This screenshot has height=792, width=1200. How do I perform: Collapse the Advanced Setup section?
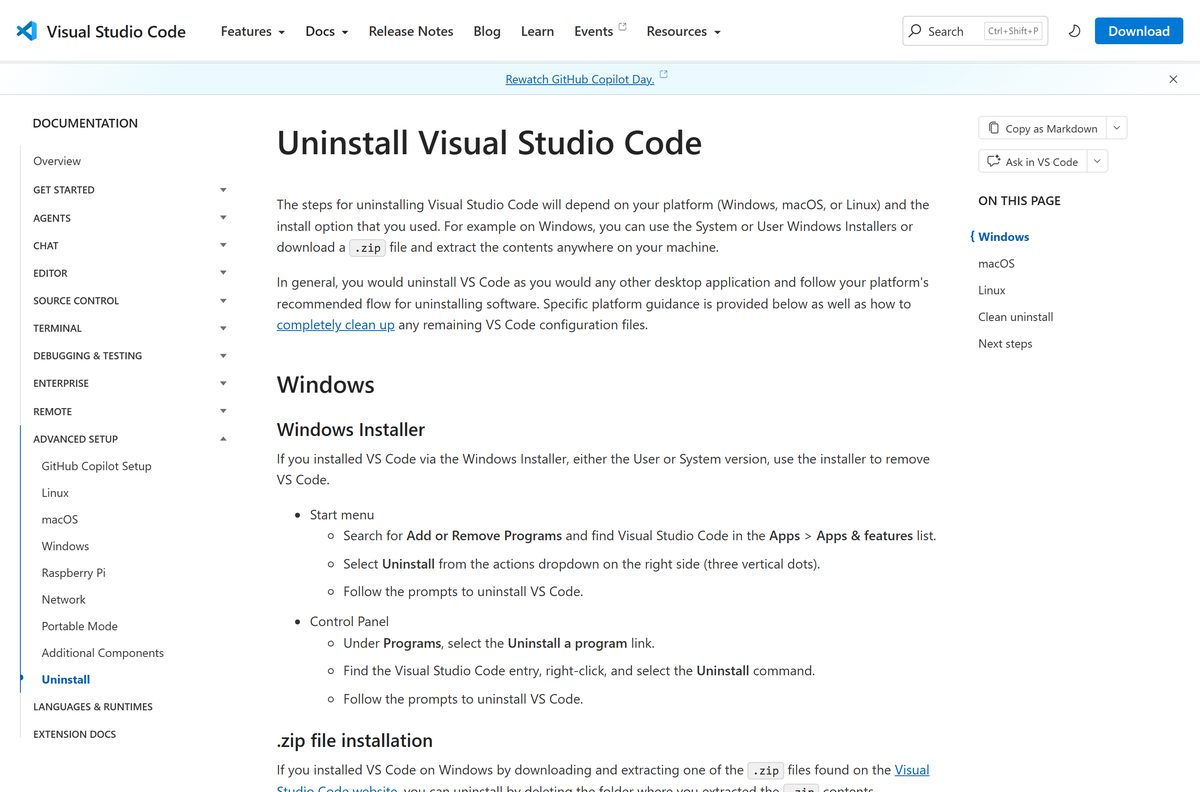tap(223, 439)
